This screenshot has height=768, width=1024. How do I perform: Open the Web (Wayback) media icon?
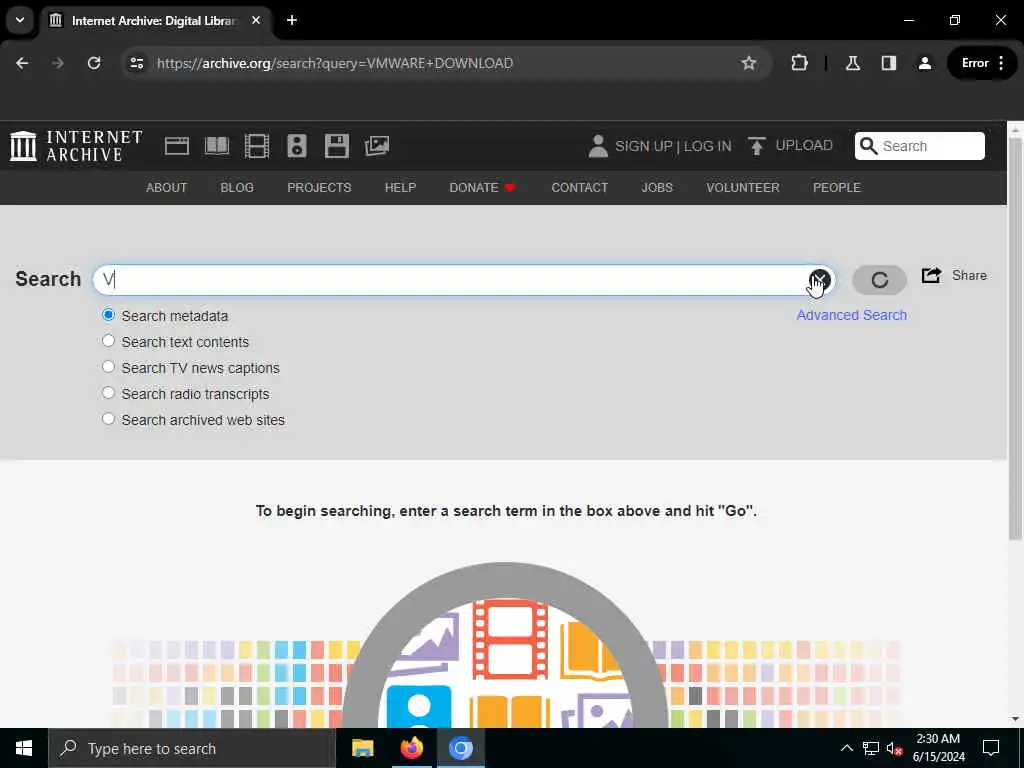[x=176, y=146]
